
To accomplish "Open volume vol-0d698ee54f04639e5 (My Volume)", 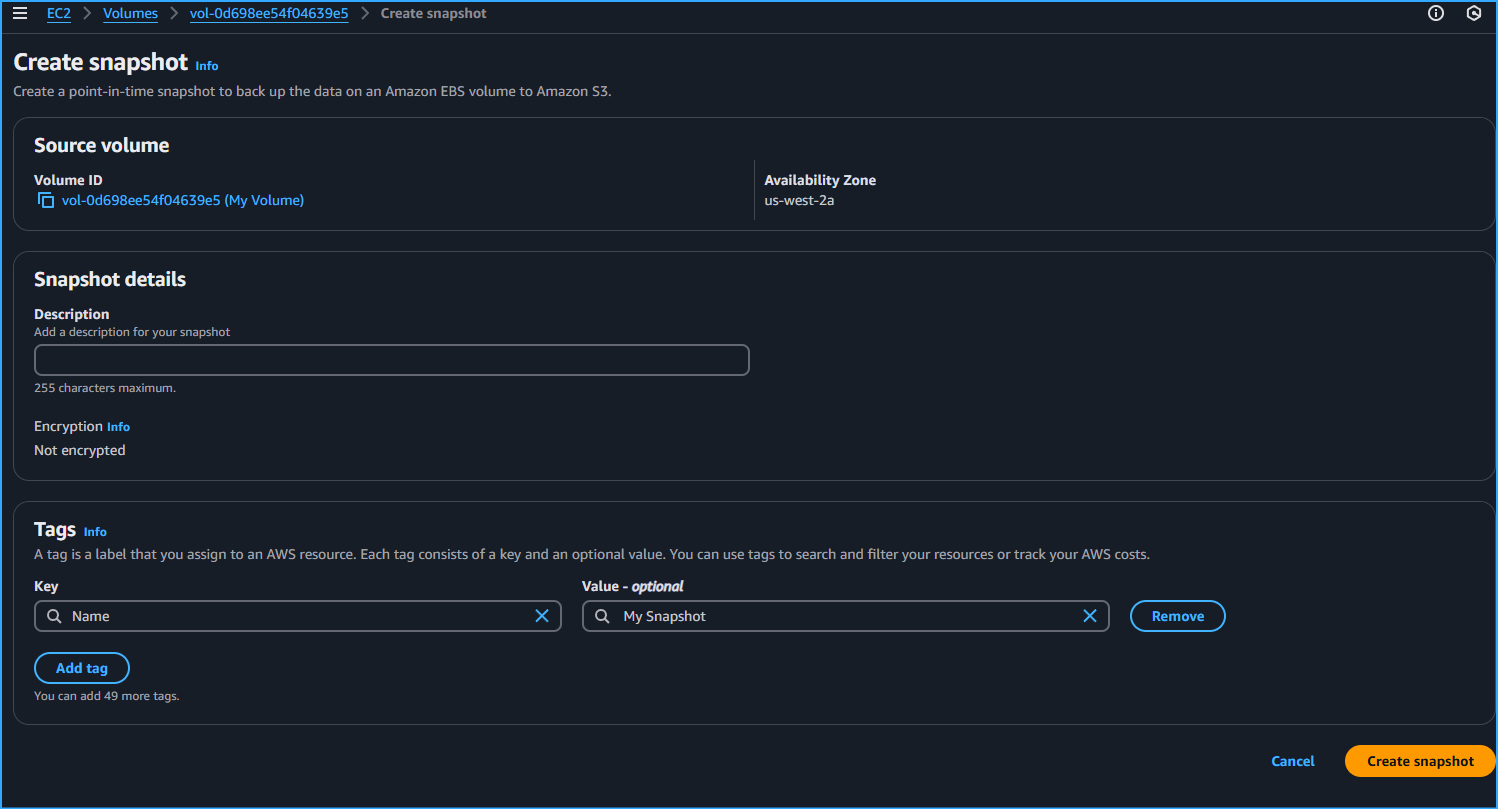I will click(x=182, y=200).
